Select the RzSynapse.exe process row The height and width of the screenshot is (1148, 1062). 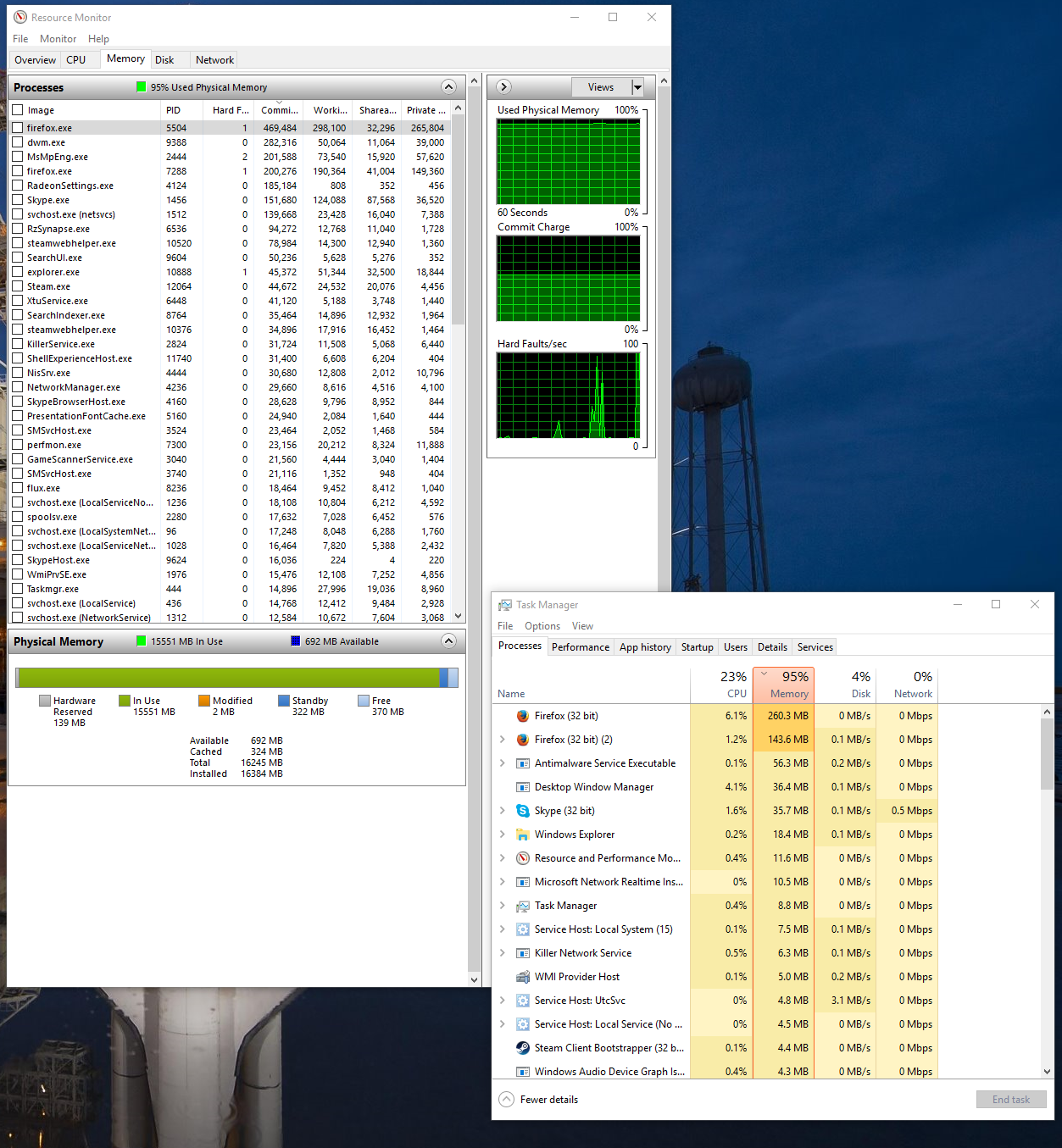pyautogui.click(x=230, y=229)
